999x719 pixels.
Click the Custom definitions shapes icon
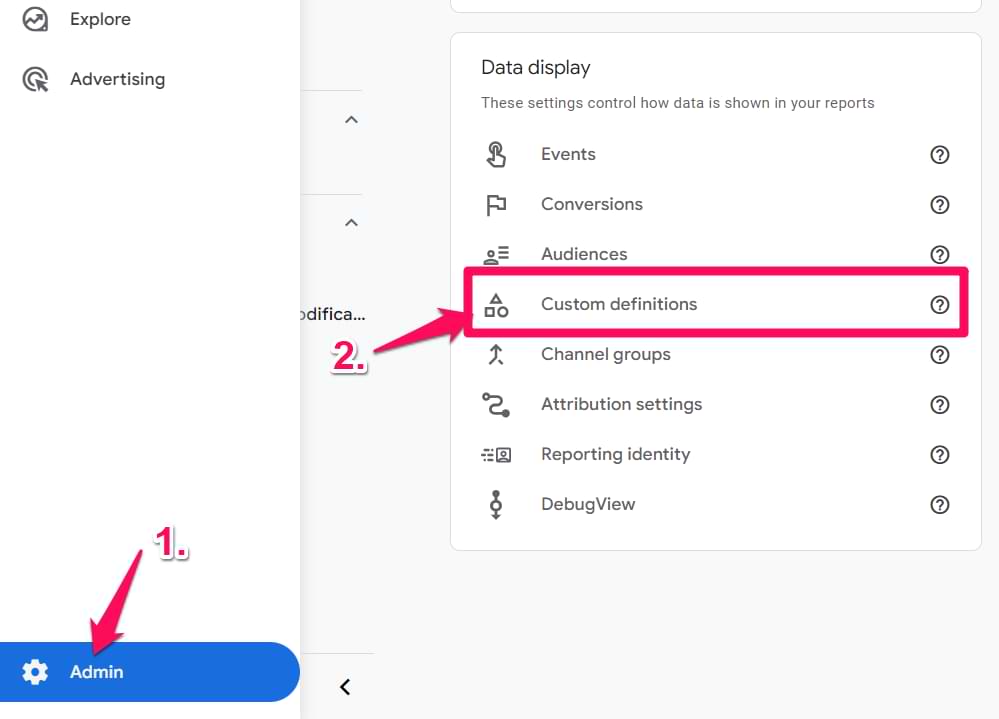click(x=496, y=305)
